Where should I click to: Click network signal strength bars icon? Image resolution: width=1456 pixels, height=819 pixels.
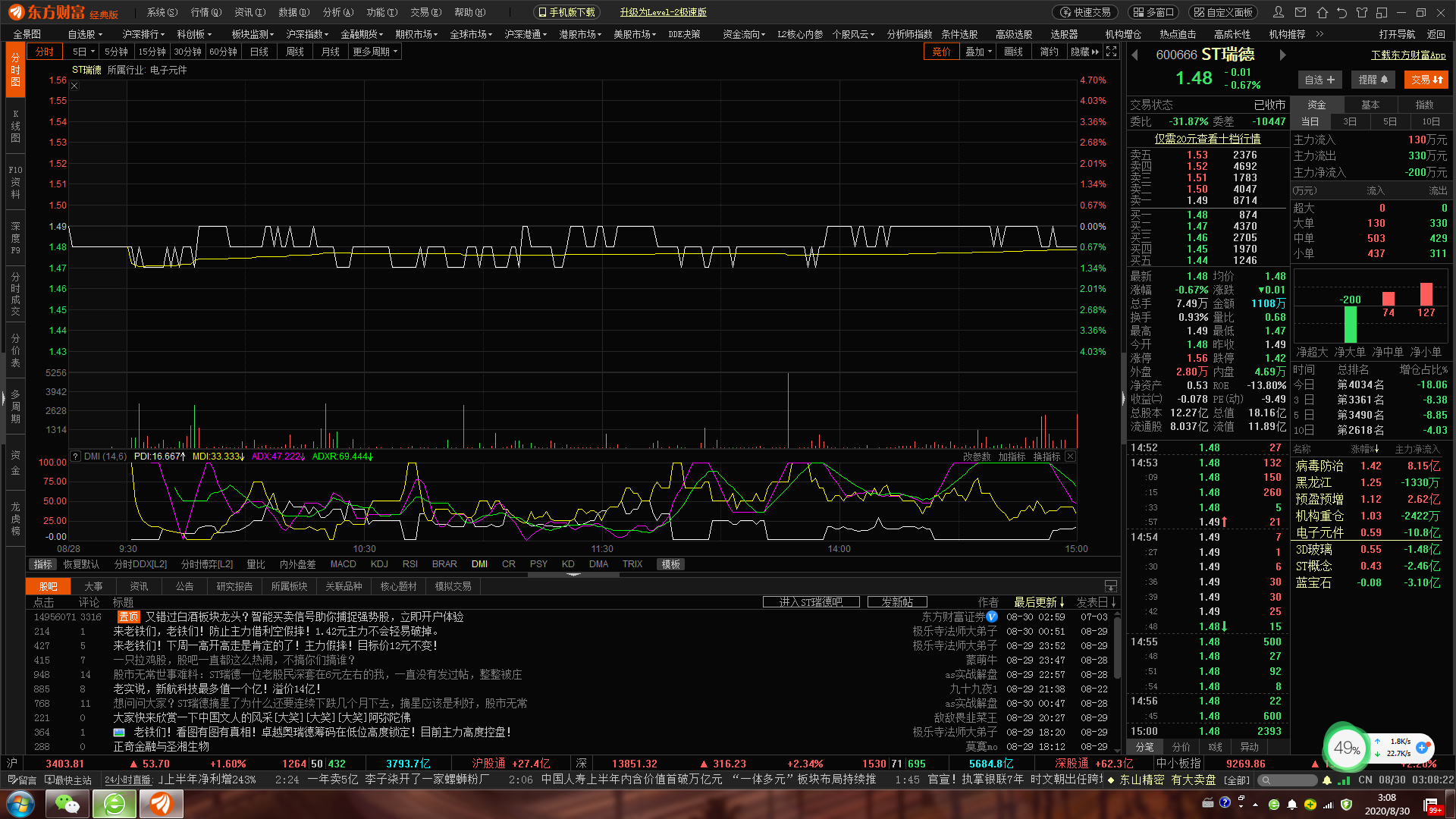(x=1344, y=780)
